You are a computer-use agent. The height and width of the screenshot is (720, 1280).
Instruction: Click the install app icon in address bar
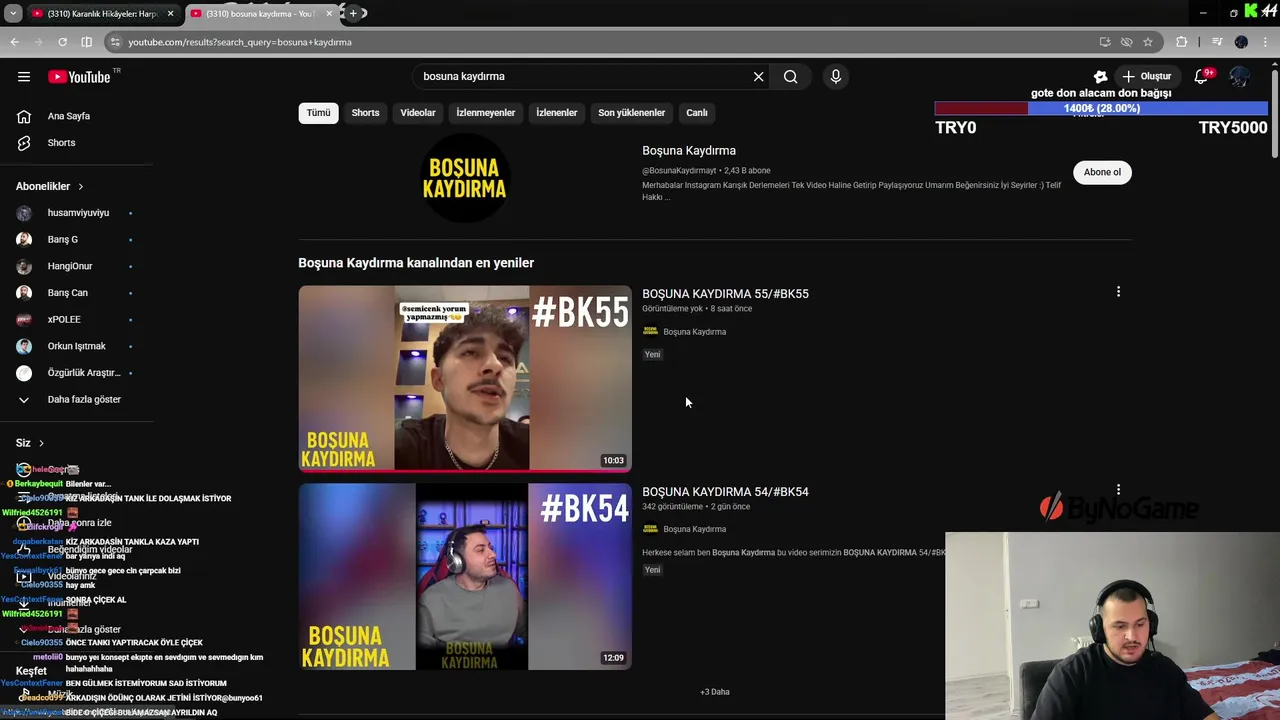coord(1104,42)
